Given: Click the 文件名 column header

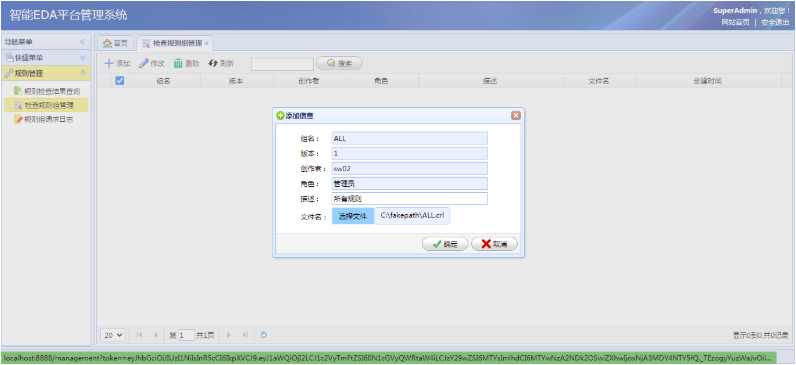Looking at the screenshot, I should (599, 81).
